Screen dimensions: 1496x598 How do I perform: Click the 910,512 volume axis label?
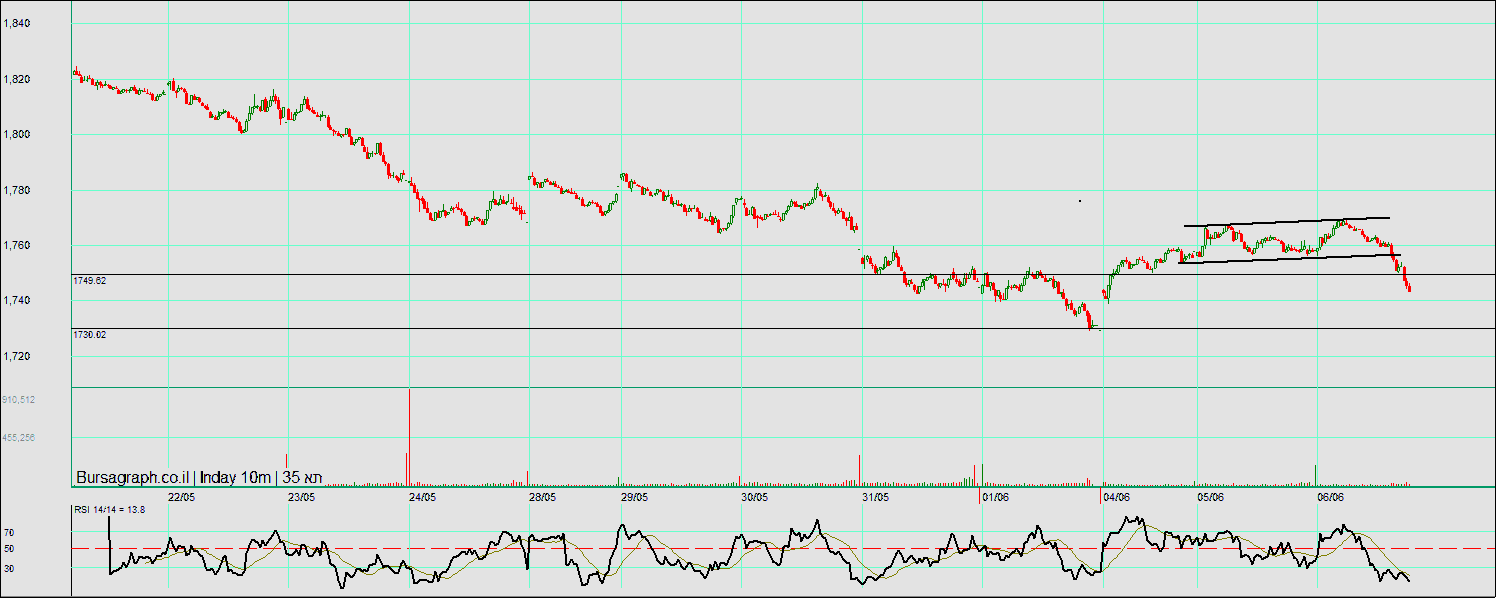(19, 399)
